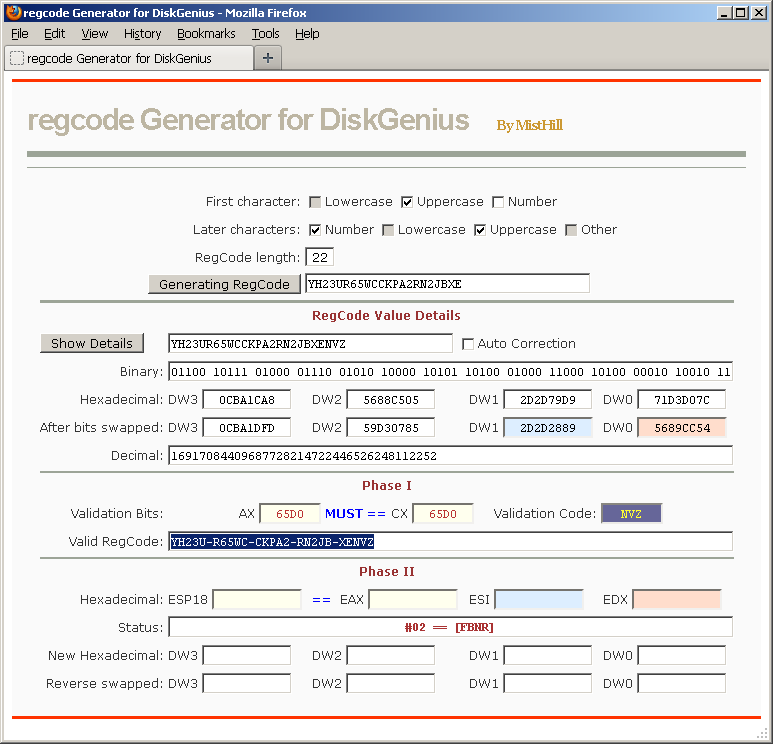Focus New Hexadecimal DW2 field

tap(390, 656)
